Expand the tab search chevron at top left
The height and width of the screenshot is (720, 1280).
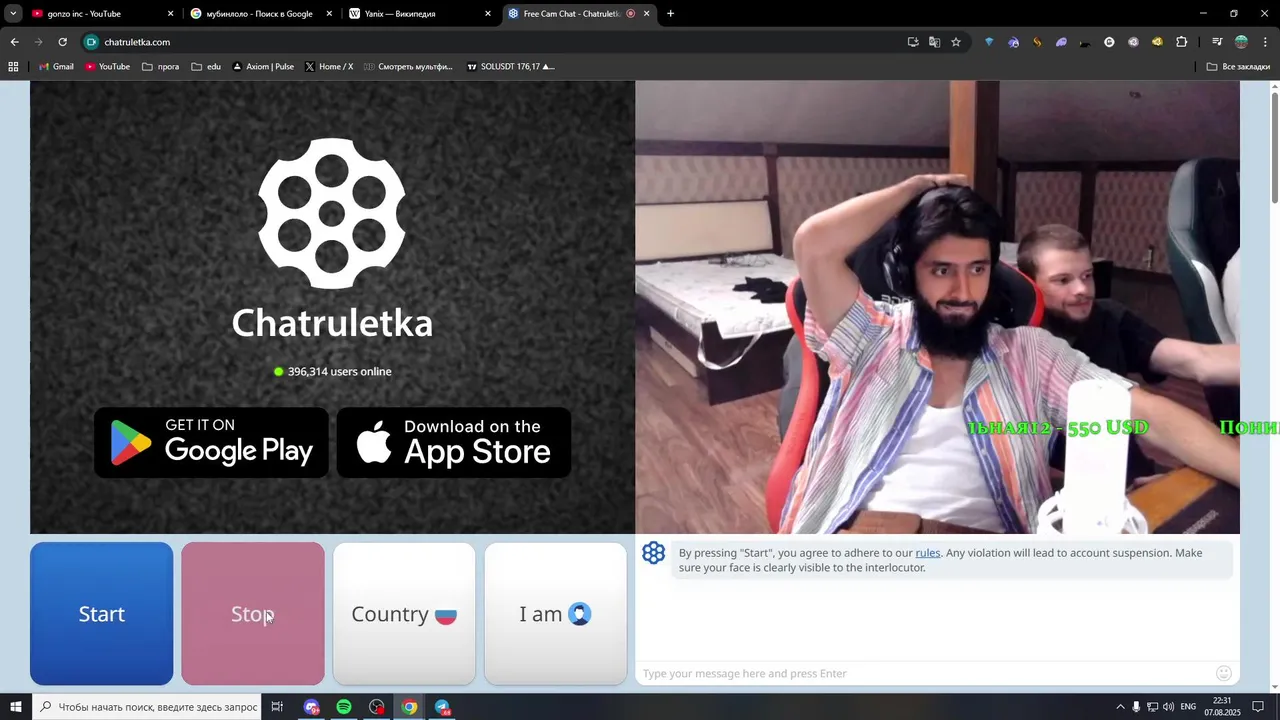click(13, 14)
